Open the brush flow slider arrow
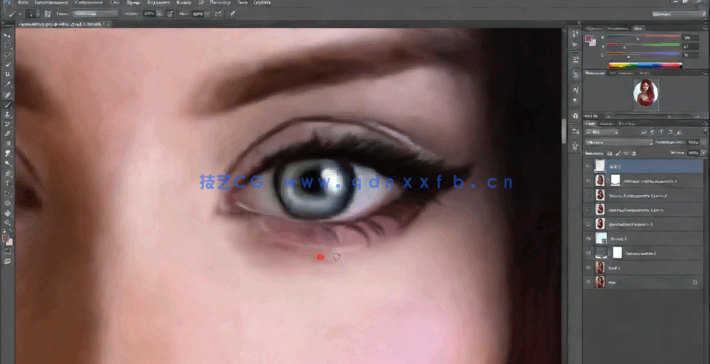This screenshot has height=364, width=710. (x=206, y=14)
